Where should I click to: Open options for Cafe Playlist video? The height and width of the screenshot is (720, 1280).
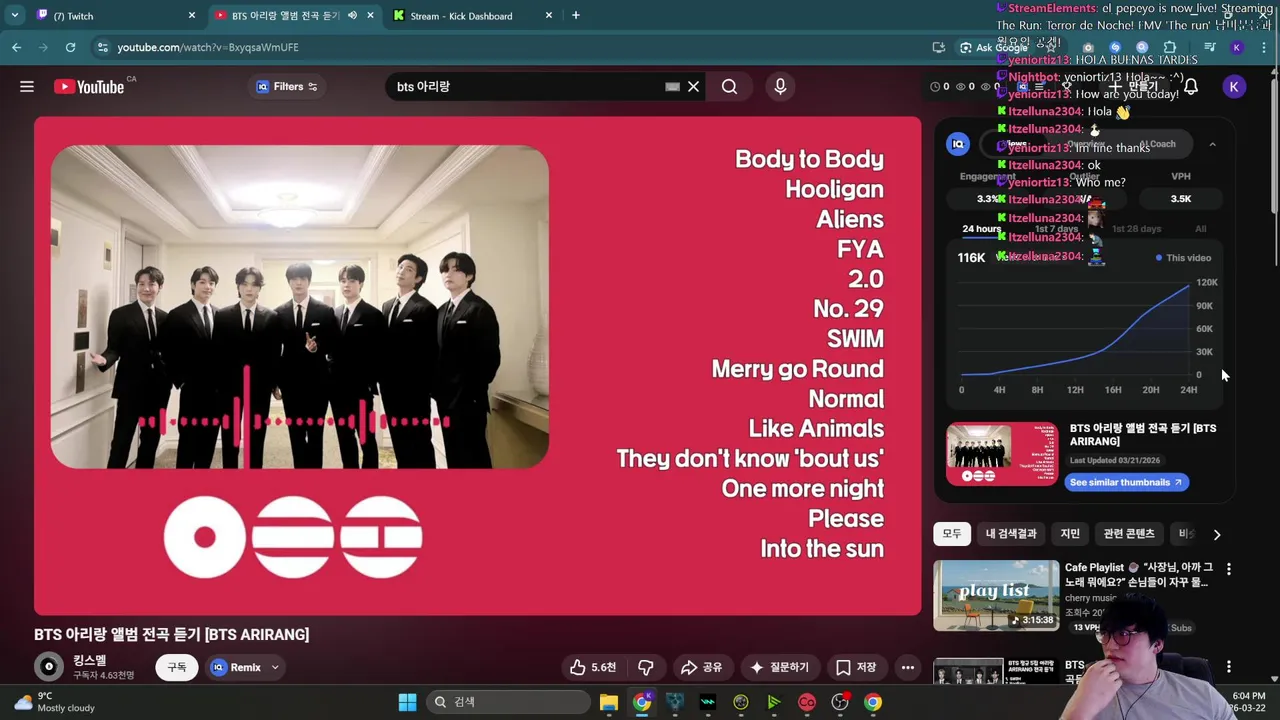[x=1229, y=569]
